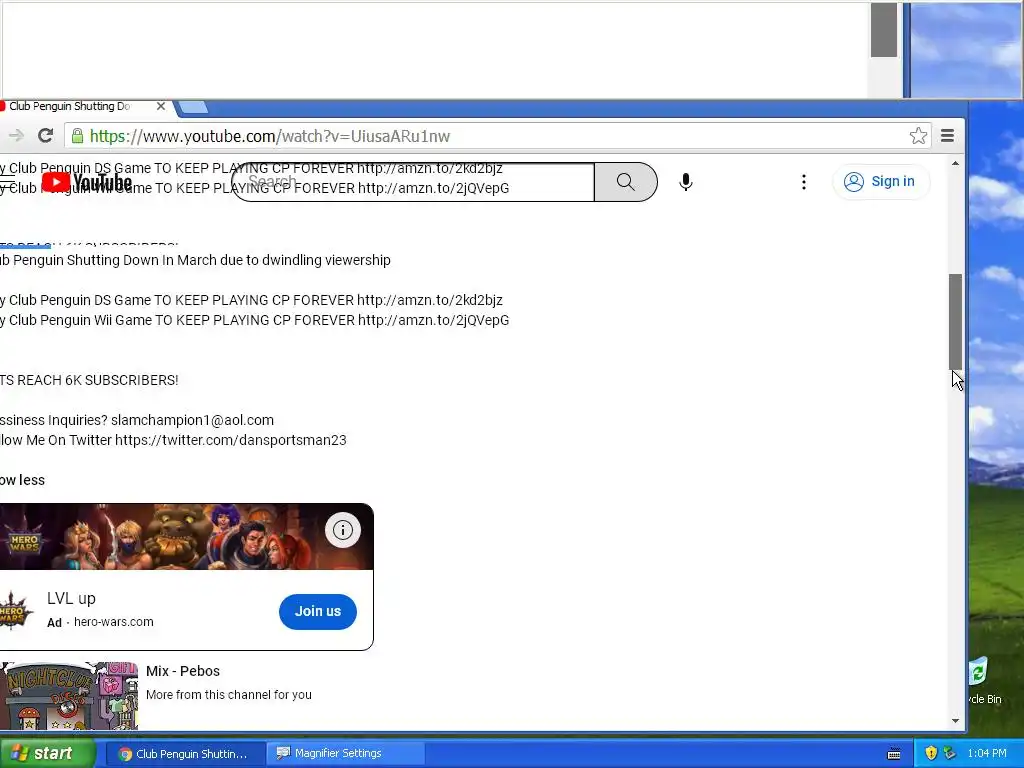This screenshot has height=768, width=1024.
Task: Open the Mix - Pebos playlist title
Action: pos(183,671)
